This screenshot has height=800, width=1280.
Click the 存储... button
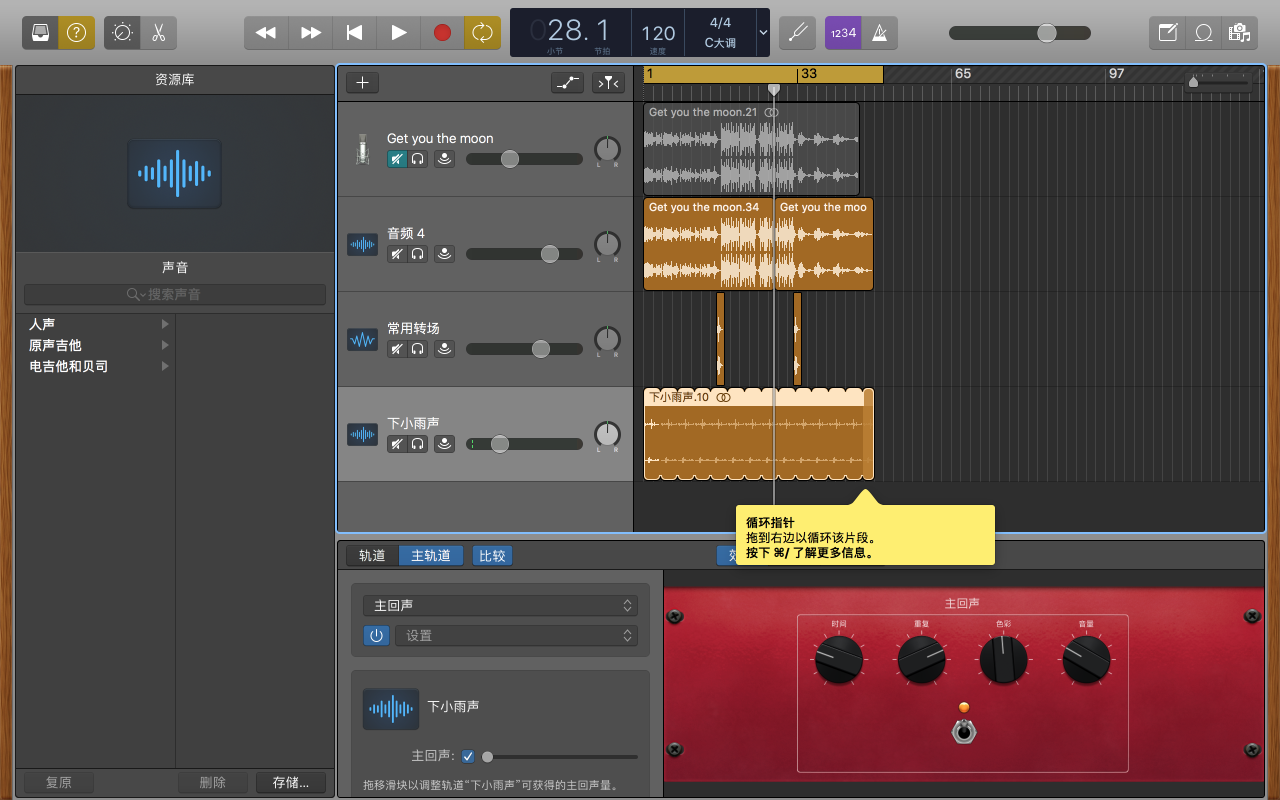(291, 783)
